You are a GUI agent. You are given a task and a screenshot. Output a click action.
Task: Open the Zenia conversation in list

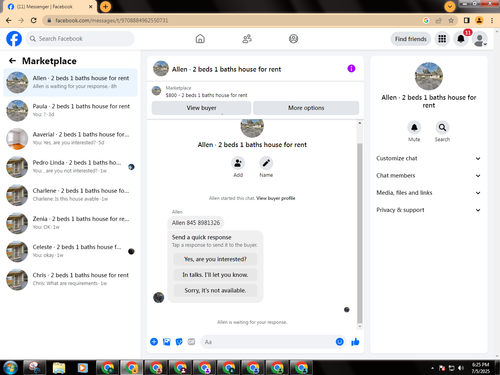point(70,223)
